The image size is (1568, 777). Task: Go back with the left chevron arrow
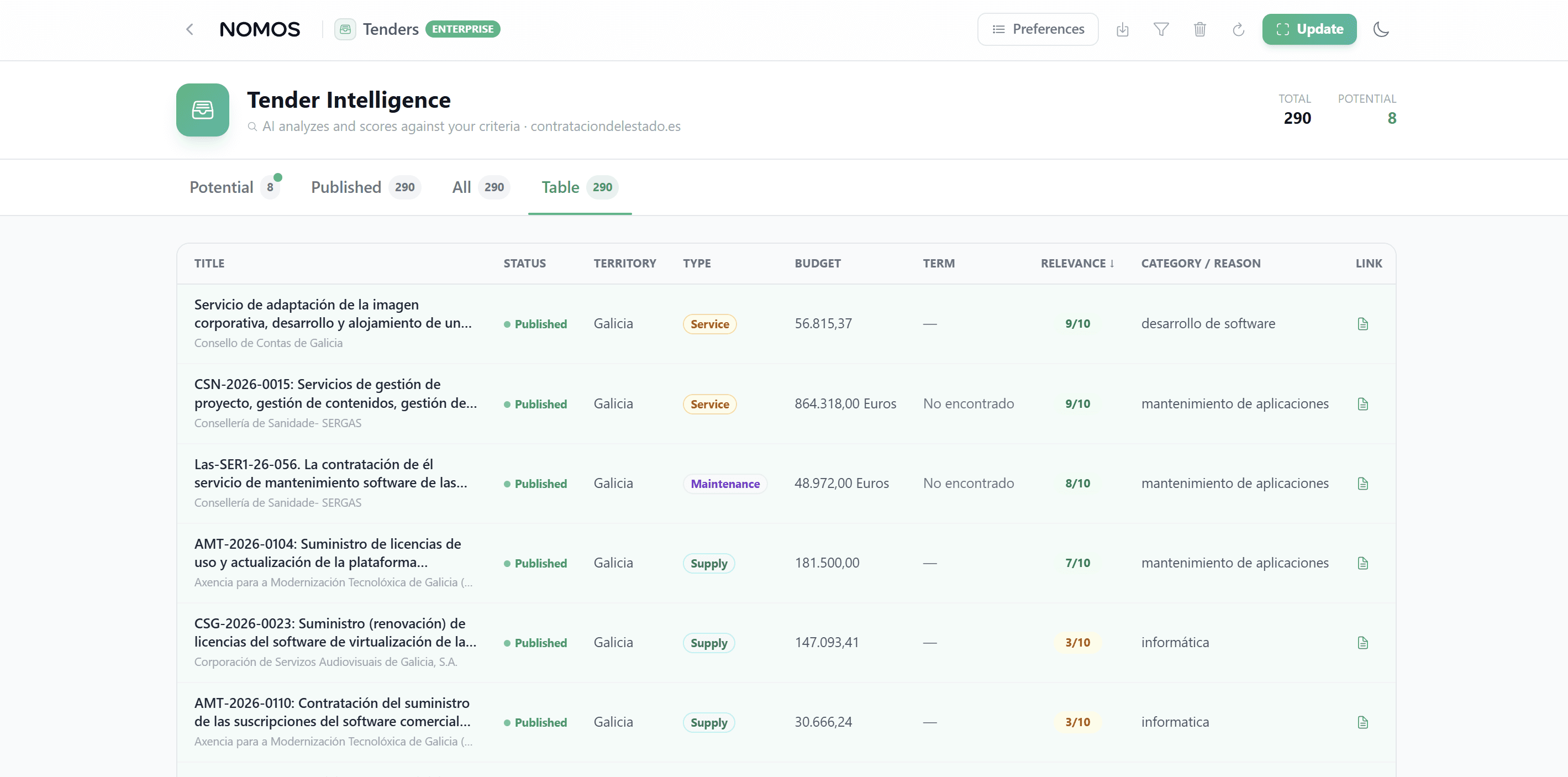click(190, 29)
